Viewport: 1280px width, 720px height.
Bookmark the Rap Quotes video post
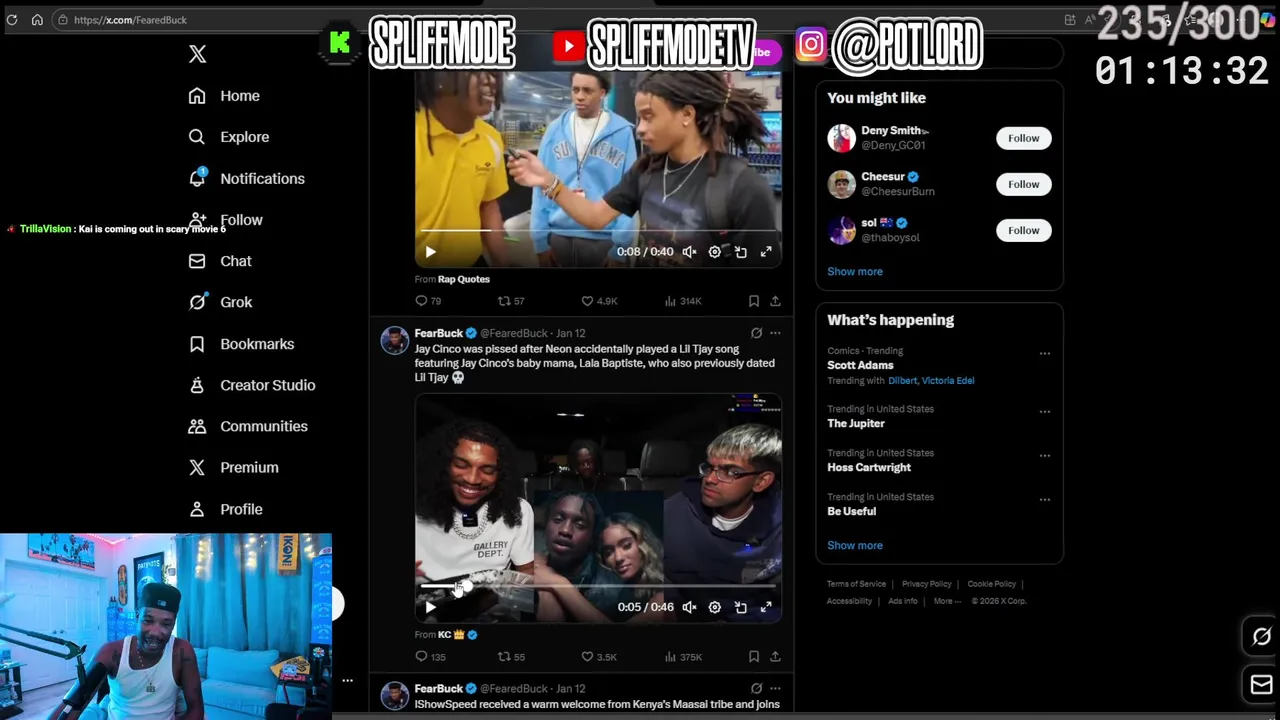[754, 301]
